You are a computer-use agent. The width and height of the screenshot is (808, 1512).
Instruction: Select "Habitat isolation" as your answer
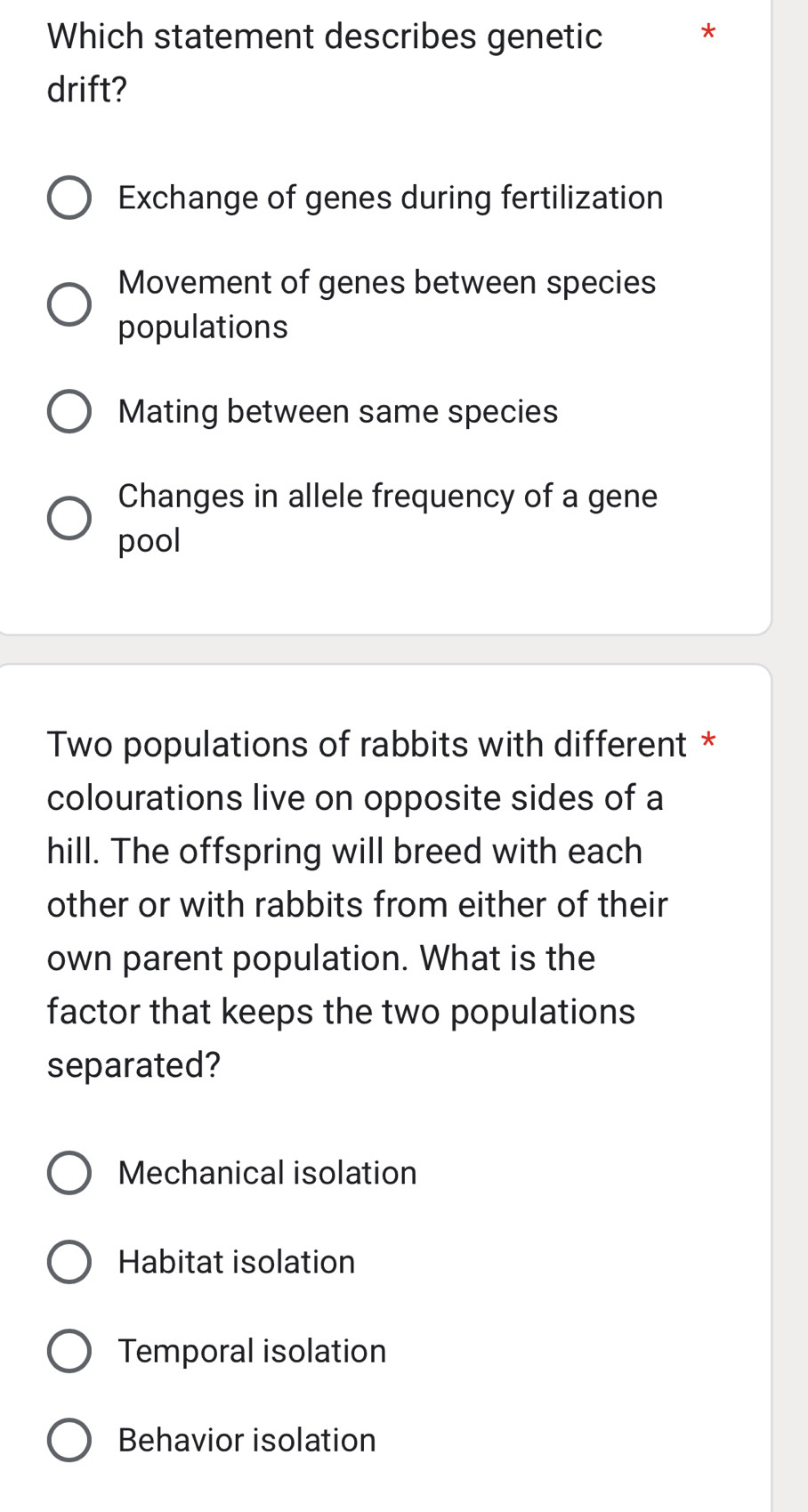(x=69, y=1262)
